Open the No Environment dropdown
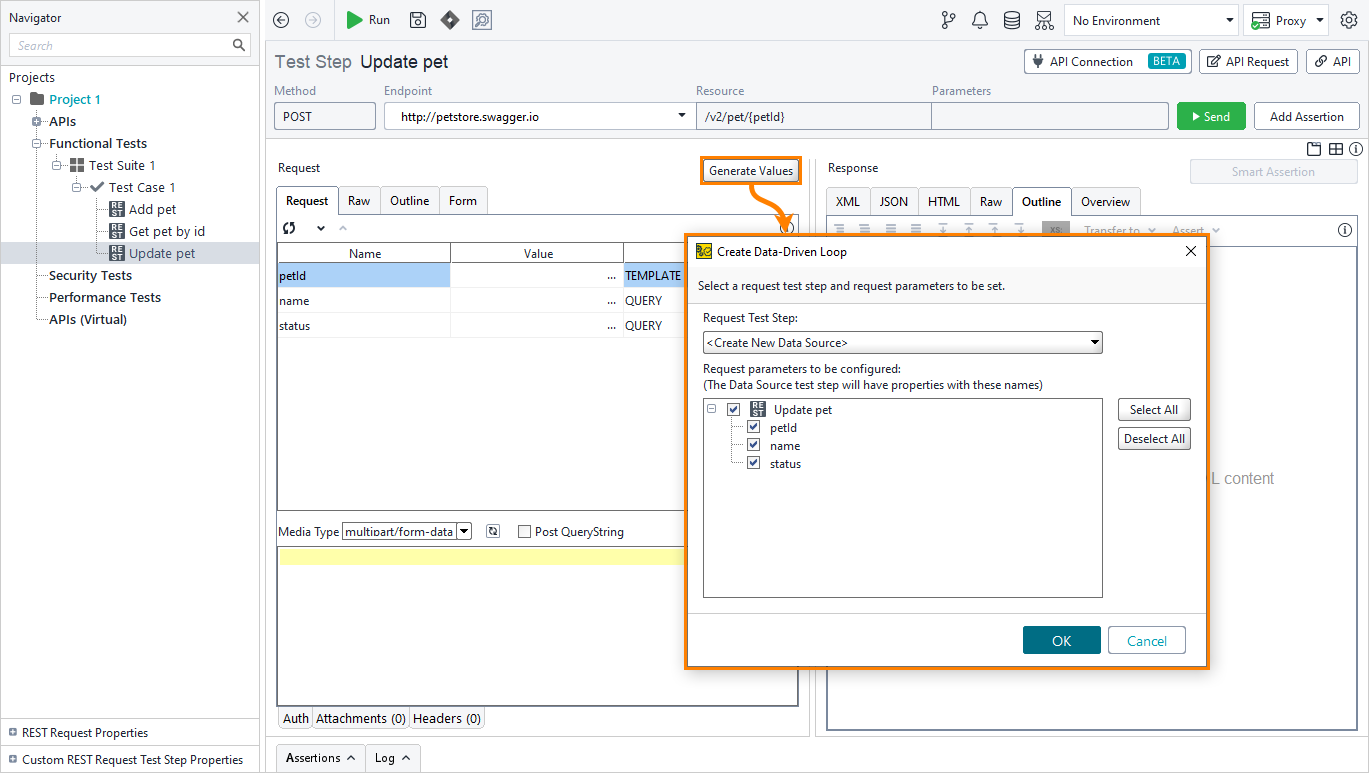The width and height of the screenshot is (1369, 773). click(x=1151, y=19)
